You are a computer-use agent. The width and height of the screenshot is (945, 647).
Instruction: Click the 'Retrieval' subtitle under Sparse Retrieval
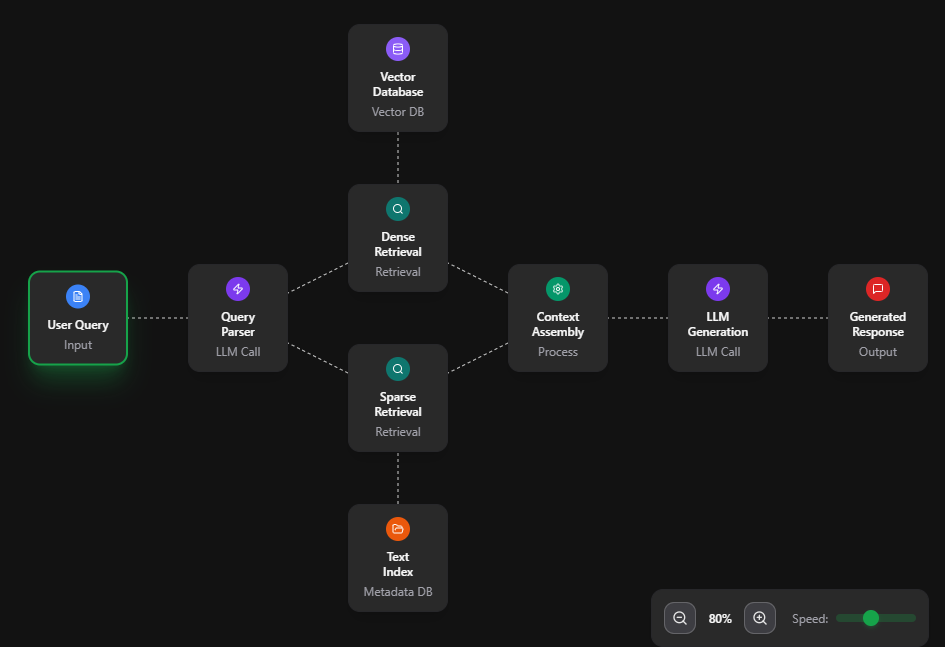click(x=398, y=431)
